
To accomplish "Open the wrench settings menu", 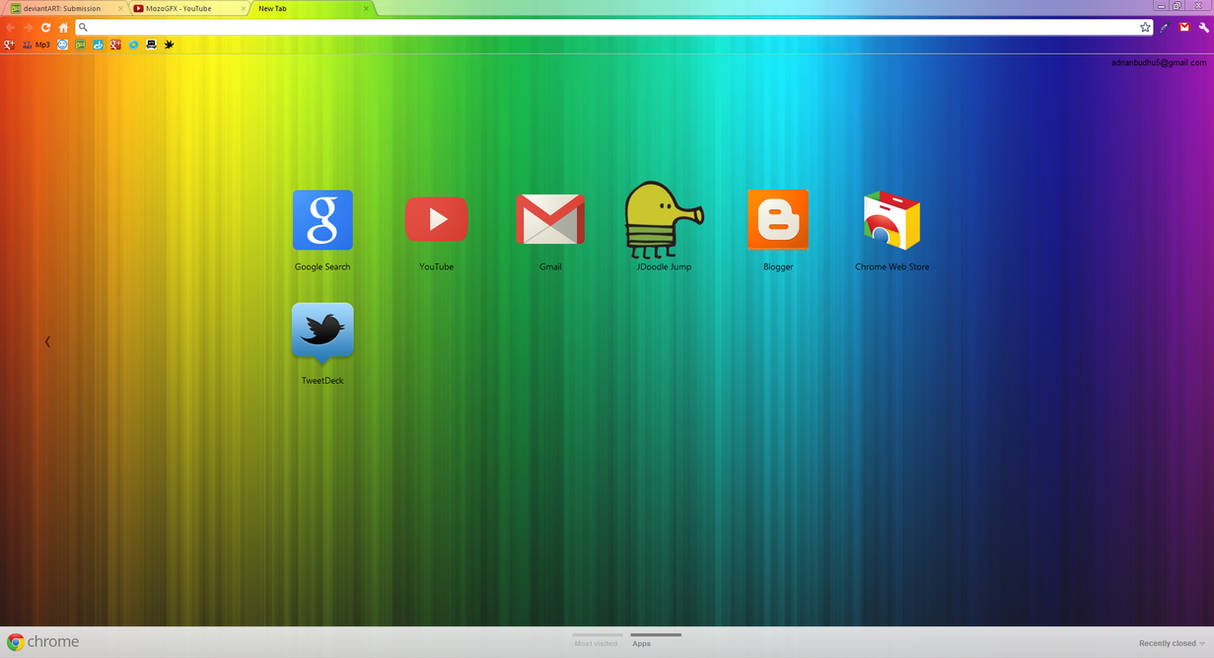I will 1204,27.
